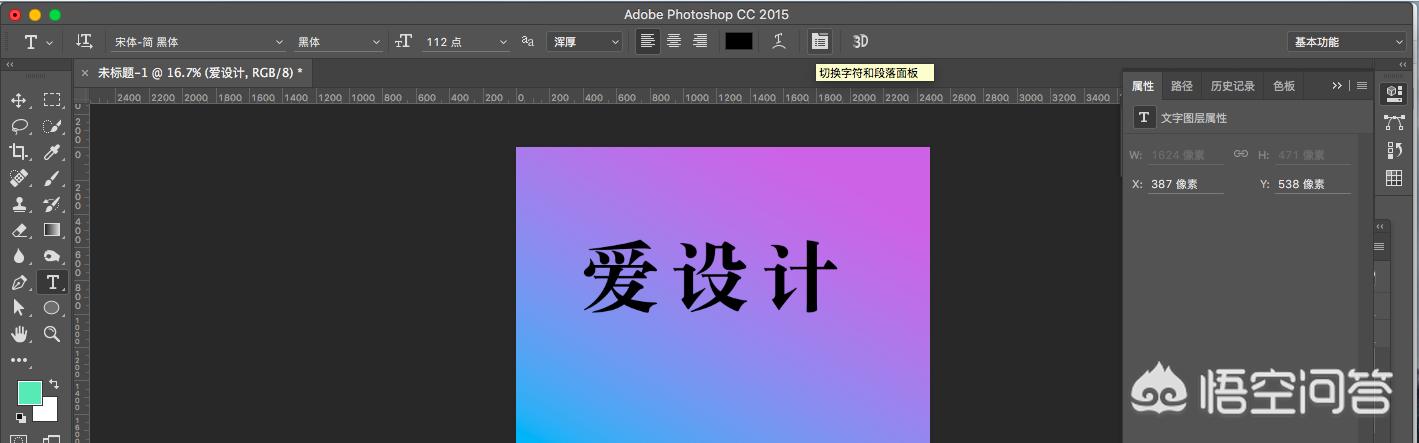The height and width of the screenshot is (443, 1419).
Task: Switch to 属性 tab
Action: [x=1143, y=86]
